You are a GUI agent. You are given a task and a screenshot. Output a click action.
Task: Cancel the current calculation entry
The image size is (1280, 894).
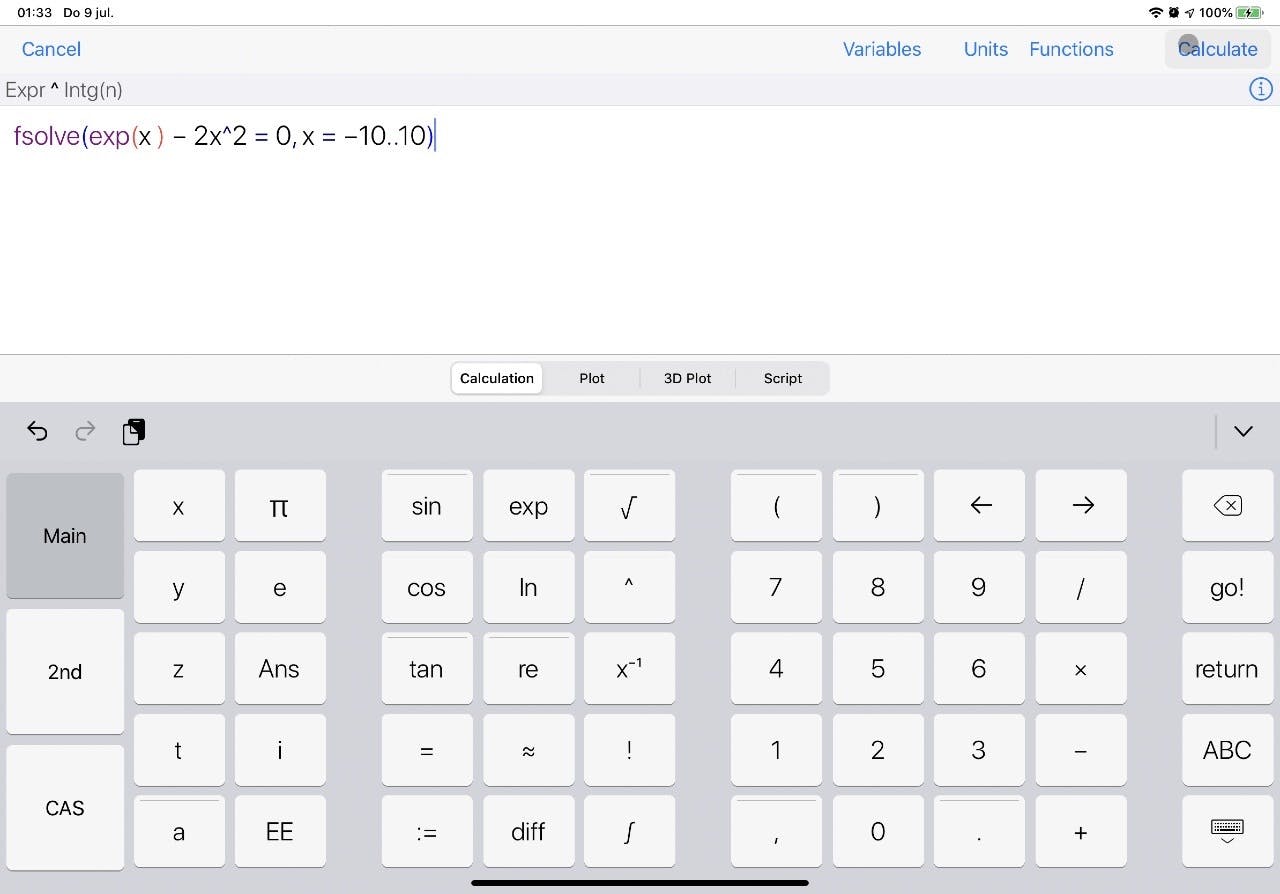click(50, 49)
